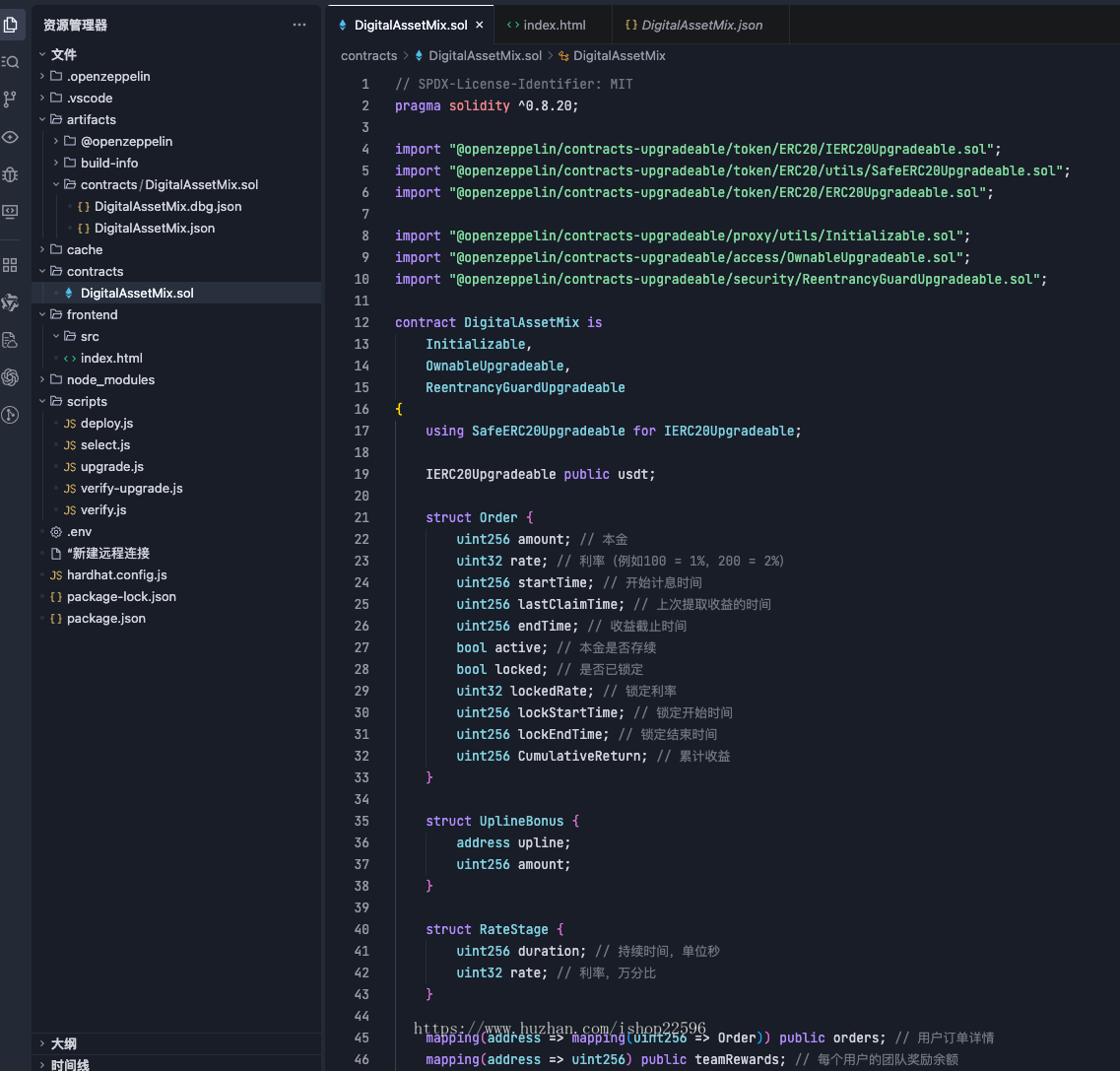Open hardhat.config.js from the file tree
Image resolution: width=1120 pixels, height=1071 pixels.
(x=116, y=574)
